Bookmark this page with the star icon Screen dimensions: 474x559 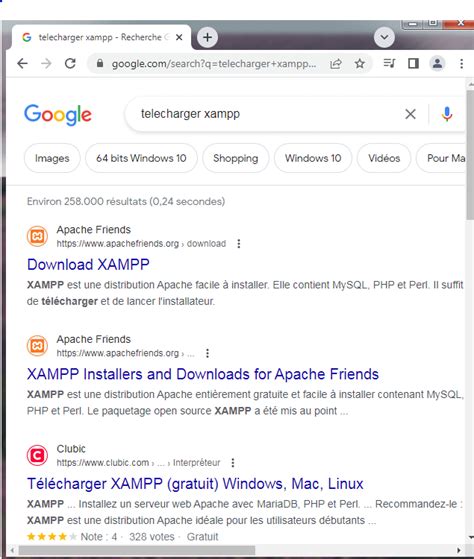(x=360, y=63)
